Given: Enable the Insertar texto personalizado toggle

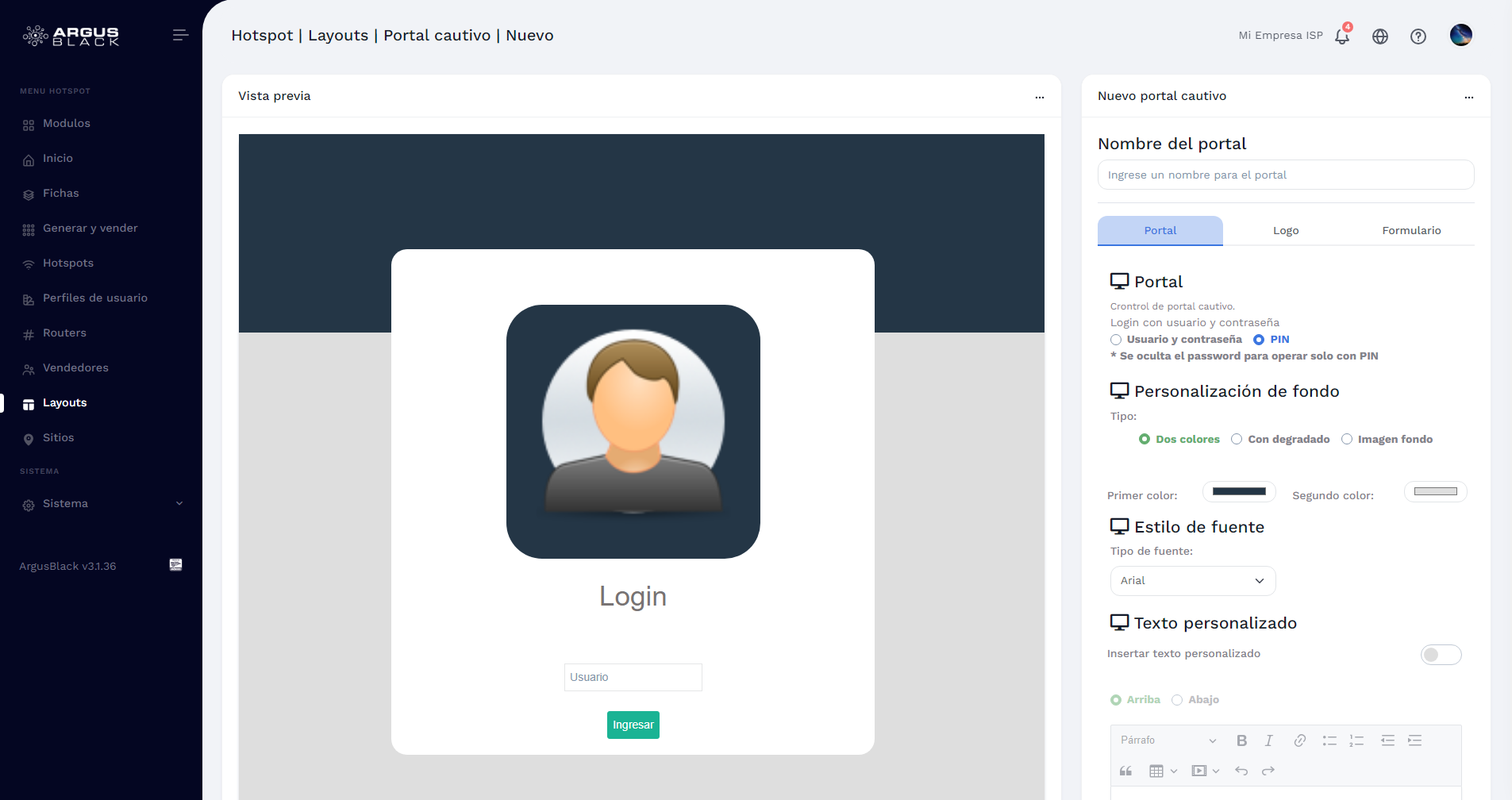Looking at the screenshot, I should [x=1440, y=654].
